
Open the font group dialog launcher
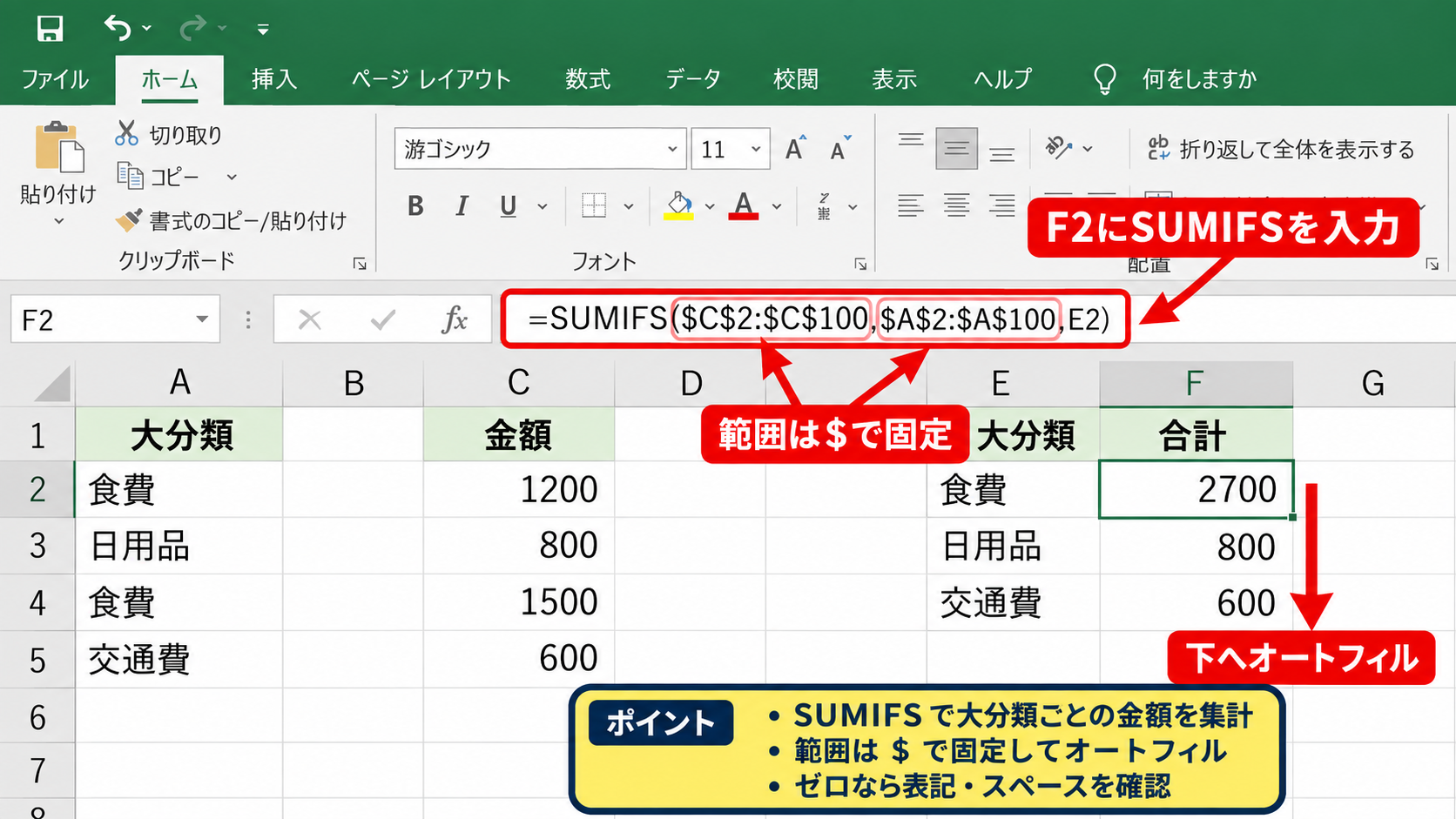tap(860, 264)
